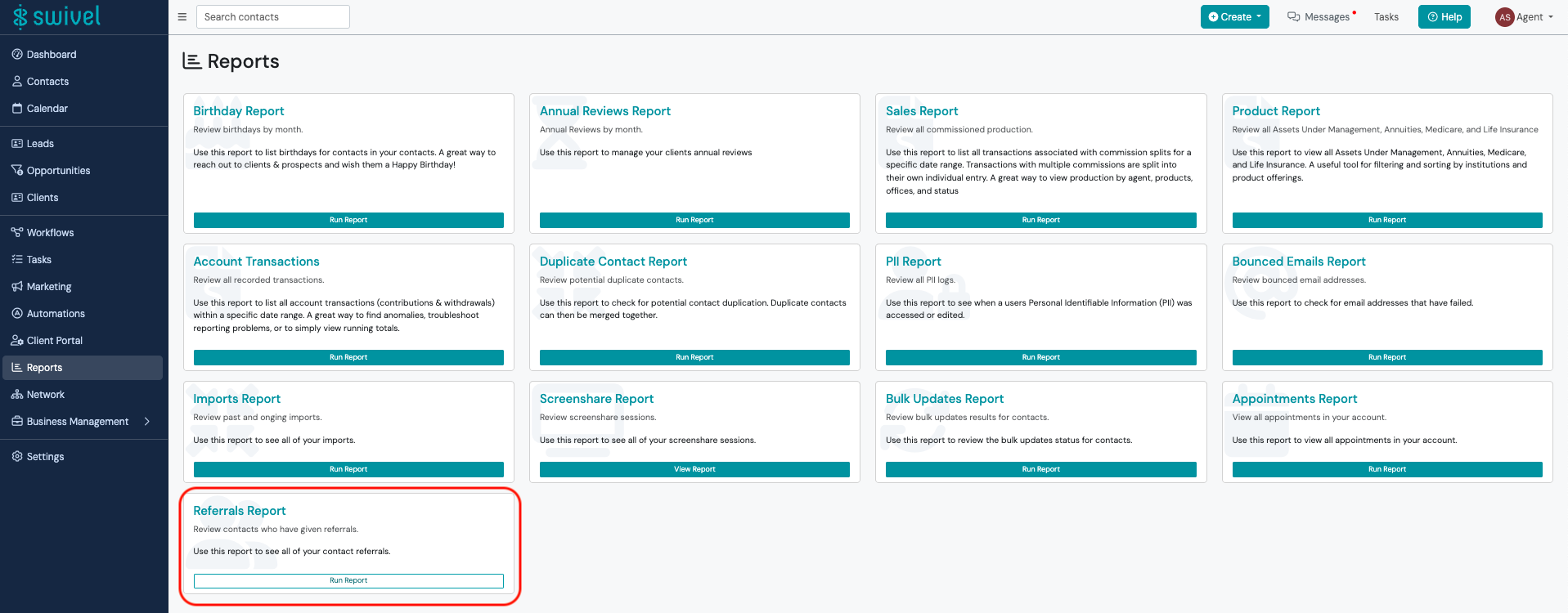Expand the Agent account dropdown
Screen dimensions: 1568x613
(x=1525, y=17)
